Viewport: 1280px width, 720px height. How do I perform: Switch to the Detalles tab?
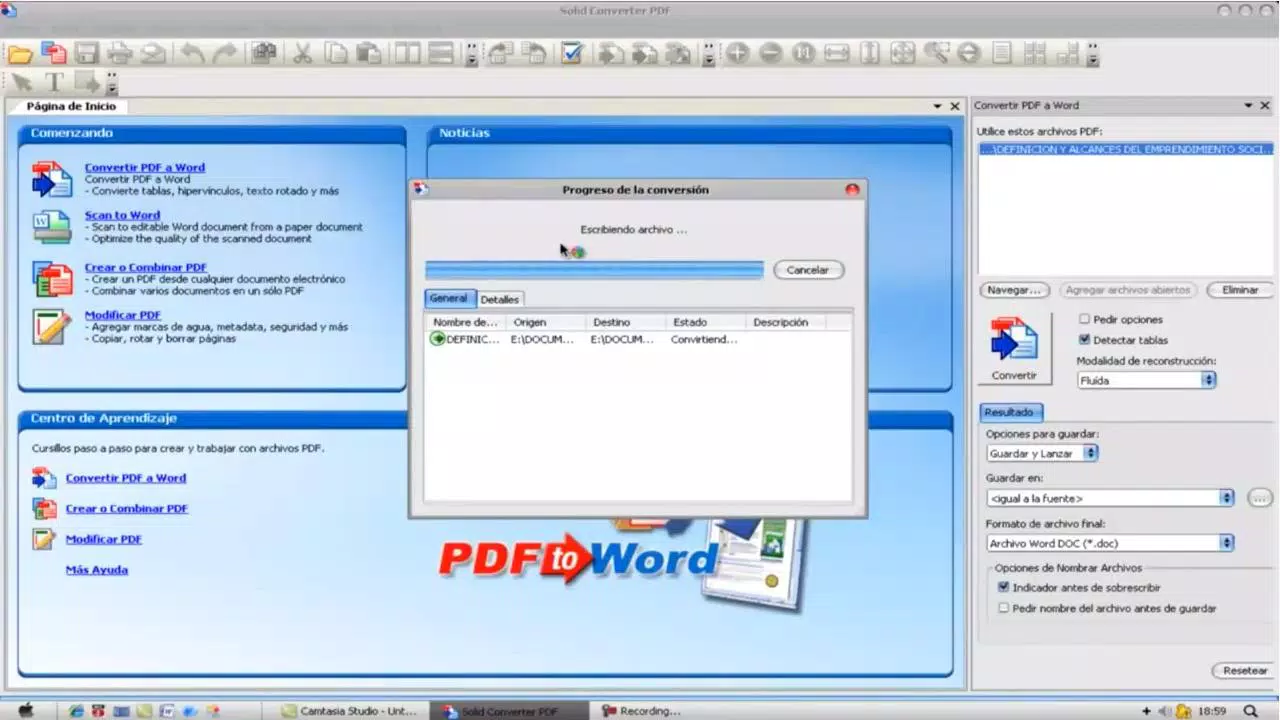click(500, 299)
